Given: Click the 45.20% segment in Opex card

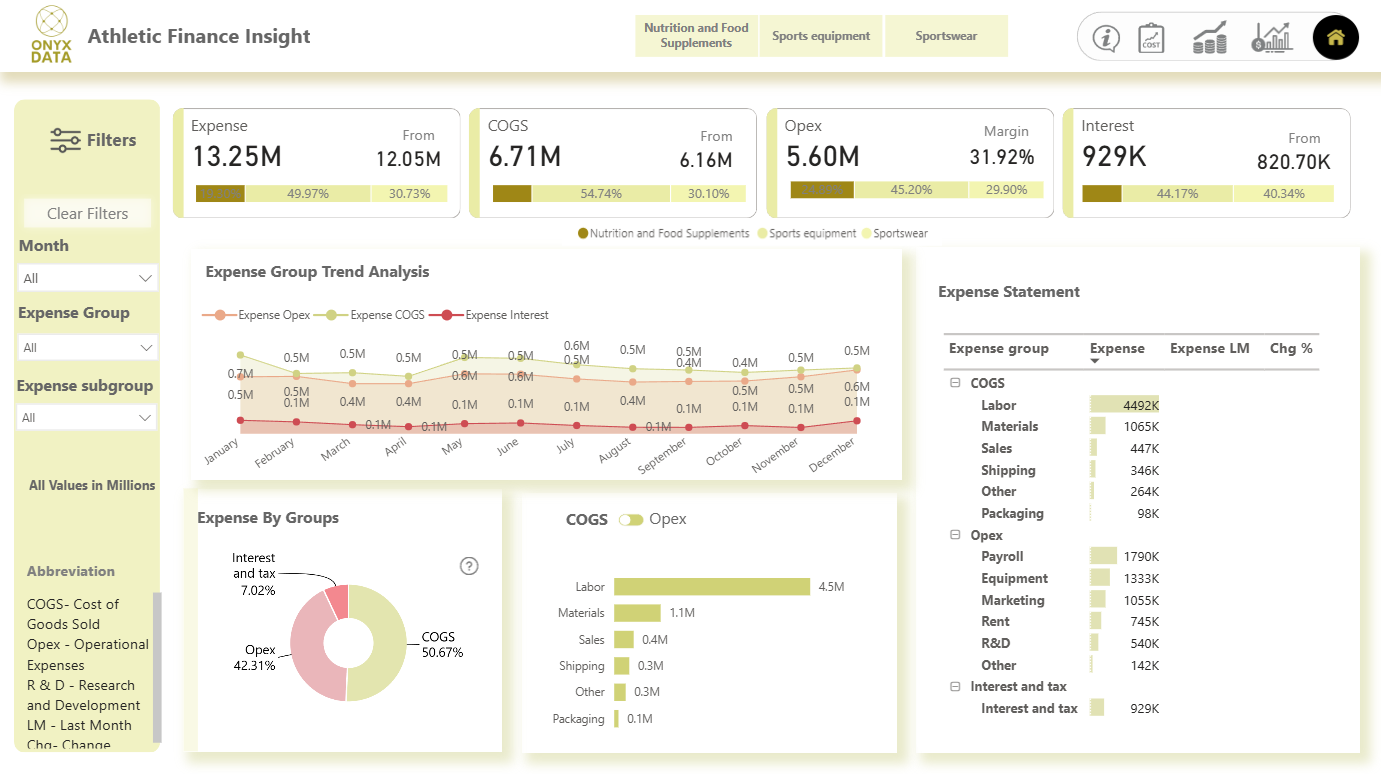Looking at the screenshot, I should click(911, 190).
